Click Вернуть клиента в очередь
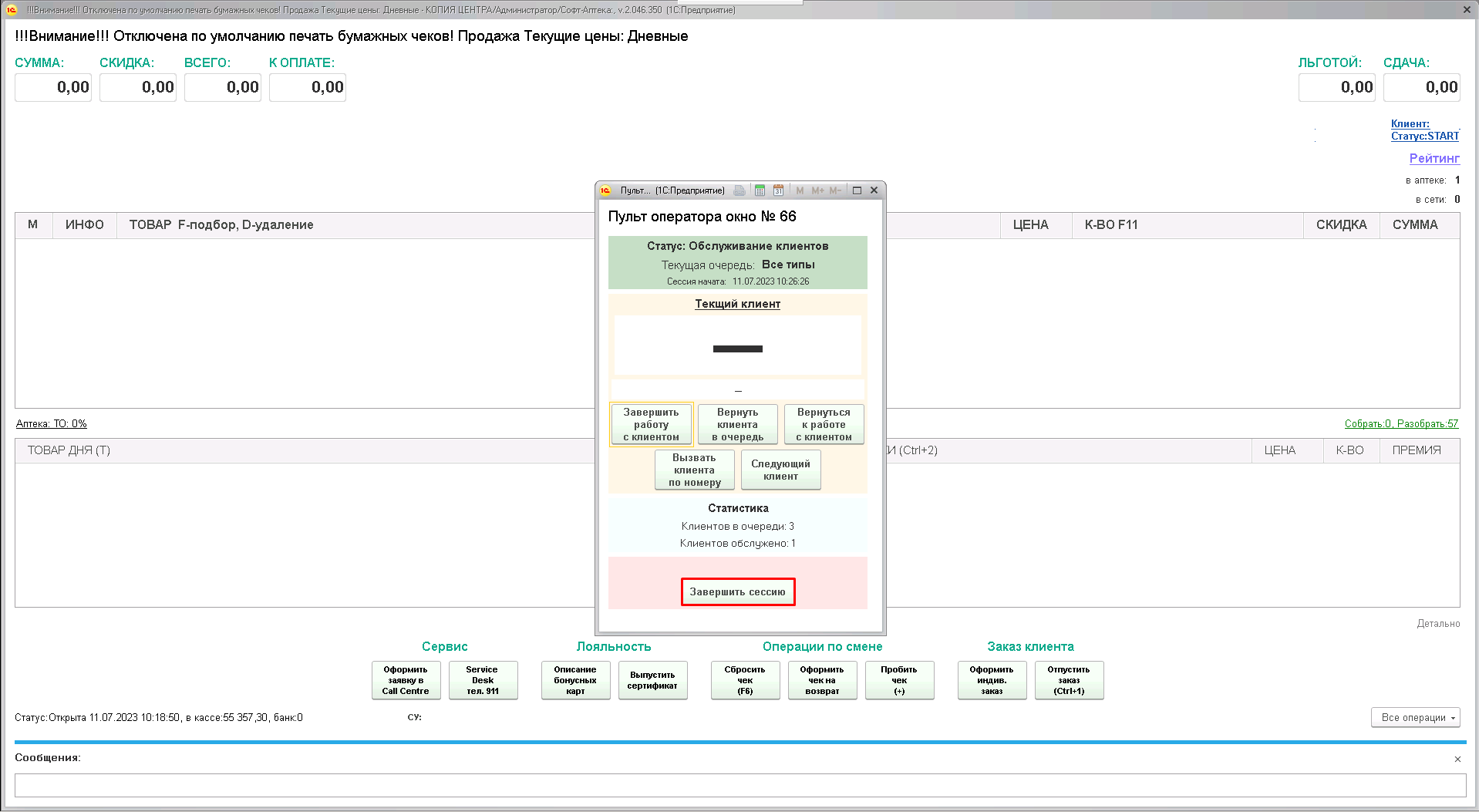This screenshot has width=1479, height=812. pos(737,424)
